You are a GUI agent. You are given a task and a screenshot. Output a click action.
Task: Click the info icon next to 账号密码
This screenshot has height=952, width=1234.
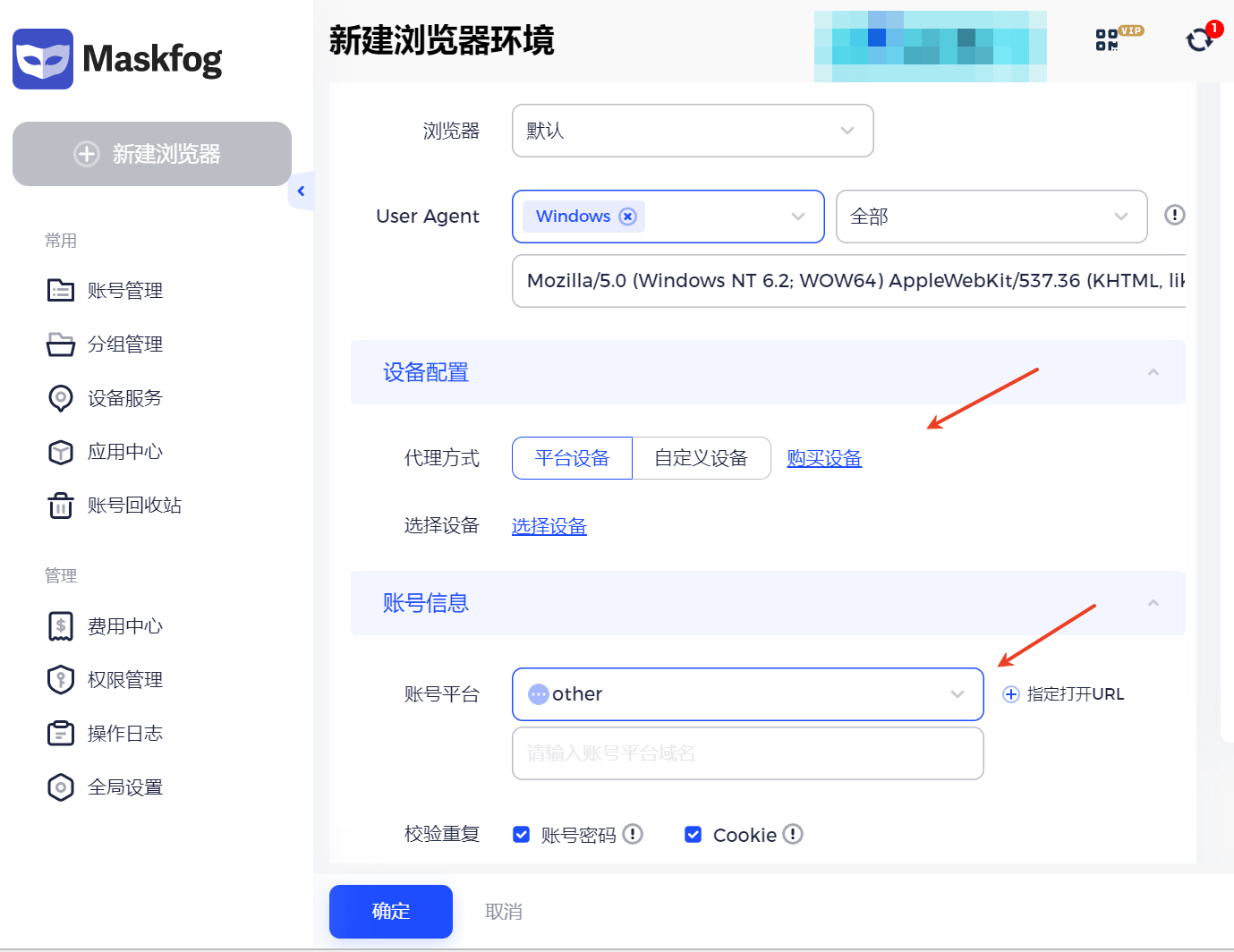(x=633, y=834)
